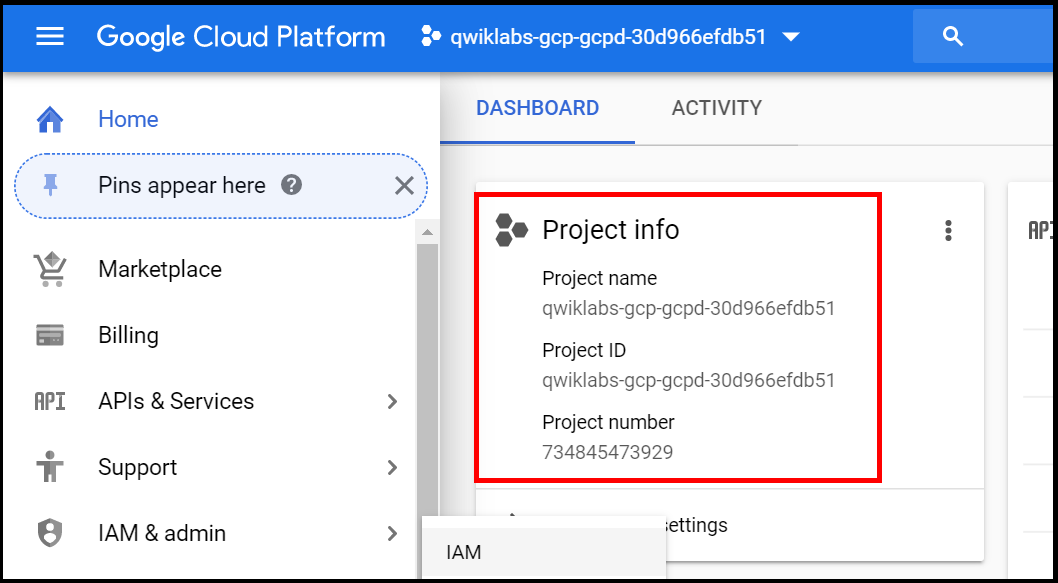The height and width of the screenshot is (583, 1058).
Task: Switch to the ACTIVITY tab
Action: (x=717, y=108)
